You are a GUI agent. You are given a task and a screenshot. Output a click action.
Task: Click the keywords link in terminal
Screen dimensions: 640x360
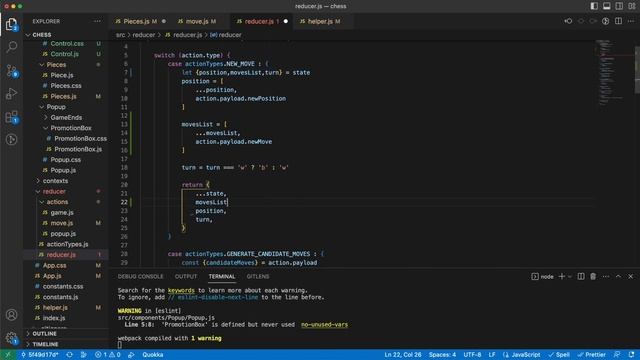(x=181, y=290)
